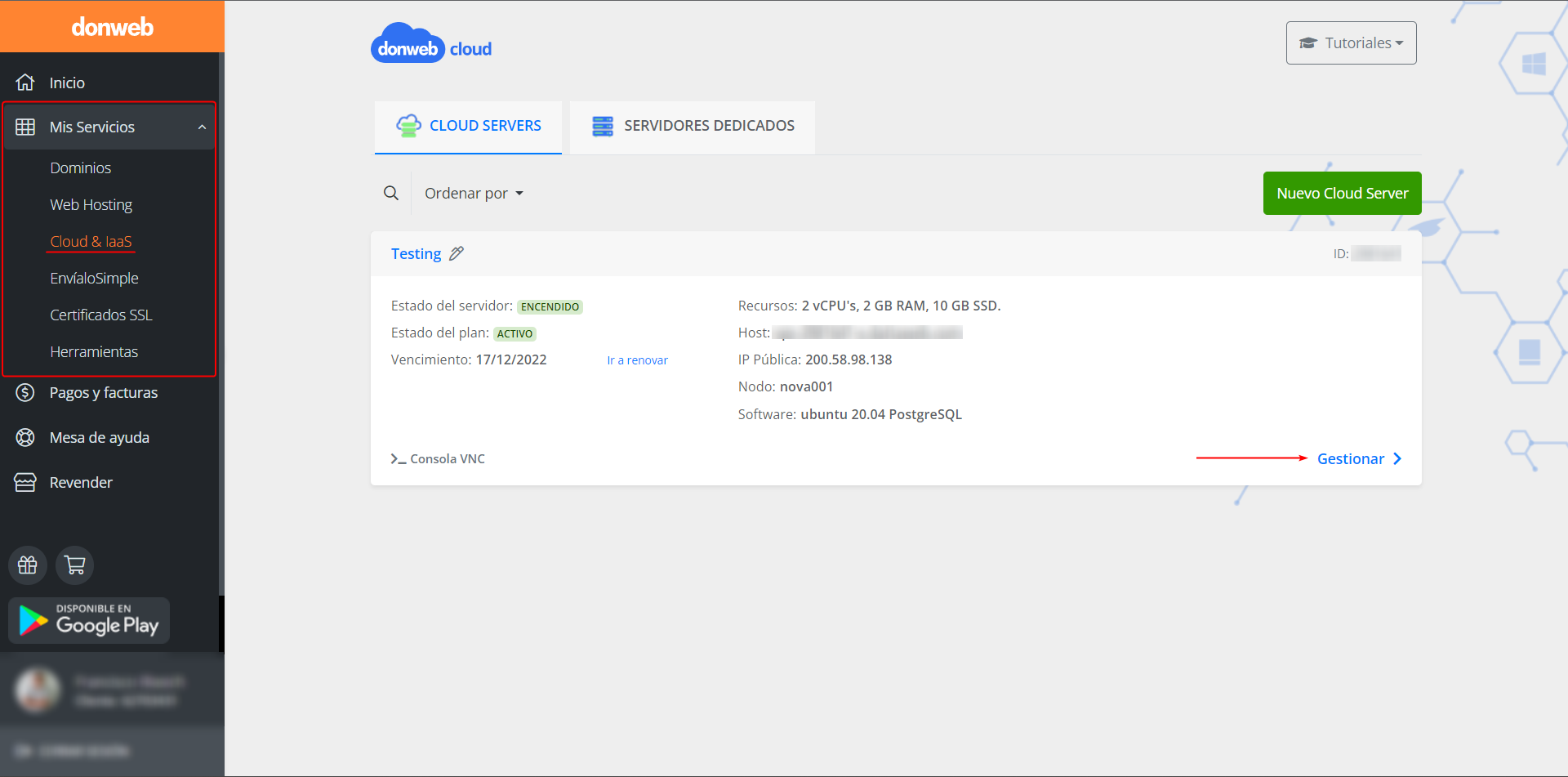The width and height of the screenshot is (1568, 777).
Task: Click the Pagos y facturas dollar icon
Action: pos(25,392)
